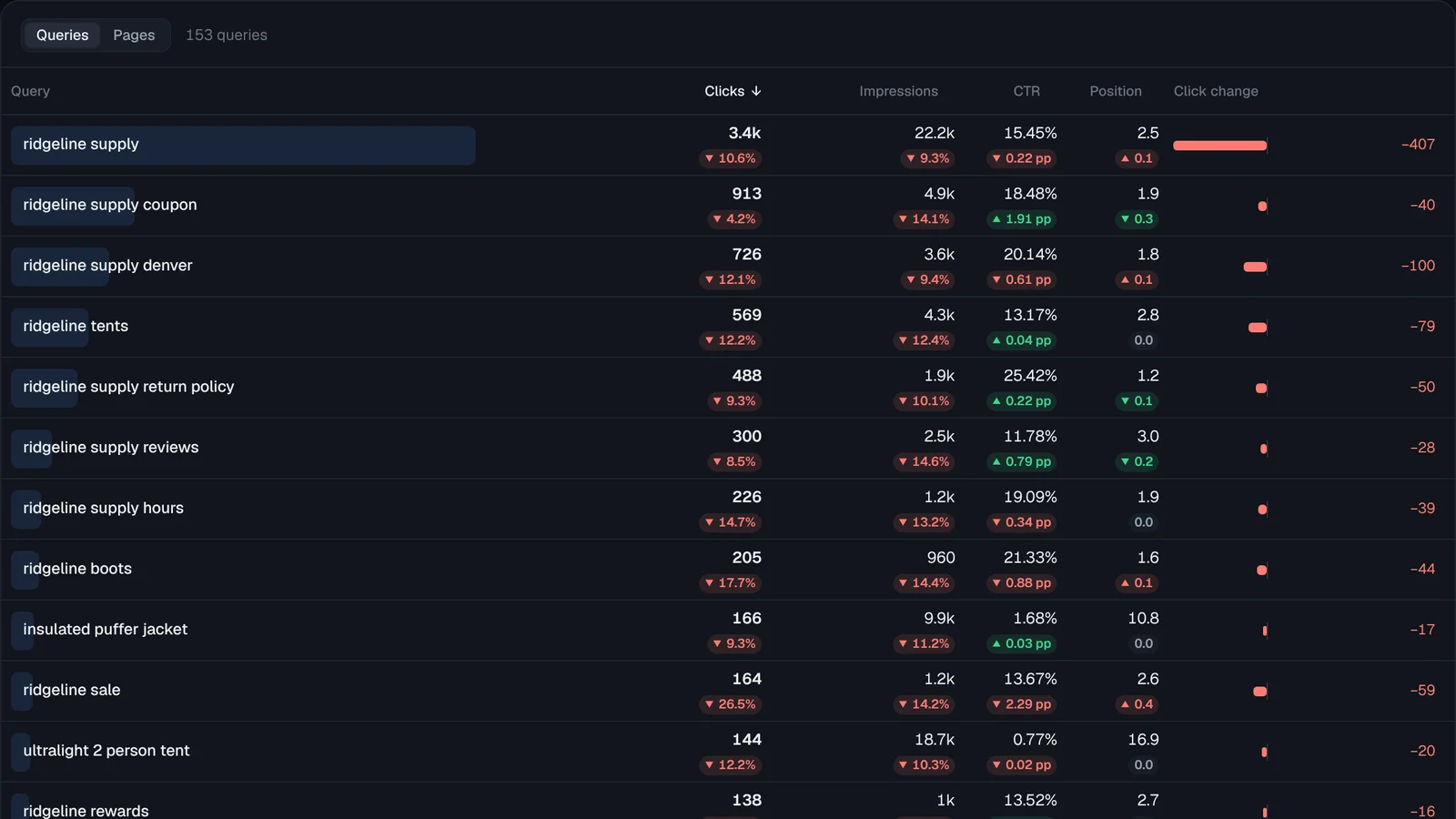Click the −407 click change value
The height and width of the screenshot is (819, 1456).
tap(1418, 144)
